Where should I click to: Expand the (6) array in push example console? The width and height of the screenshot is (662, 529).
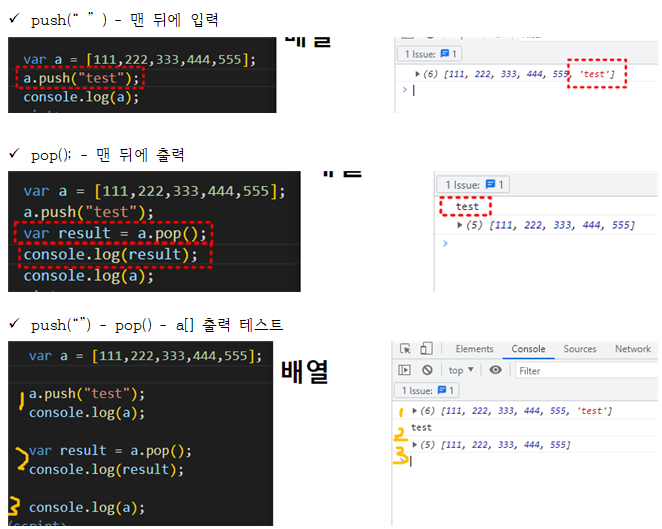click(x=417, y=74)
